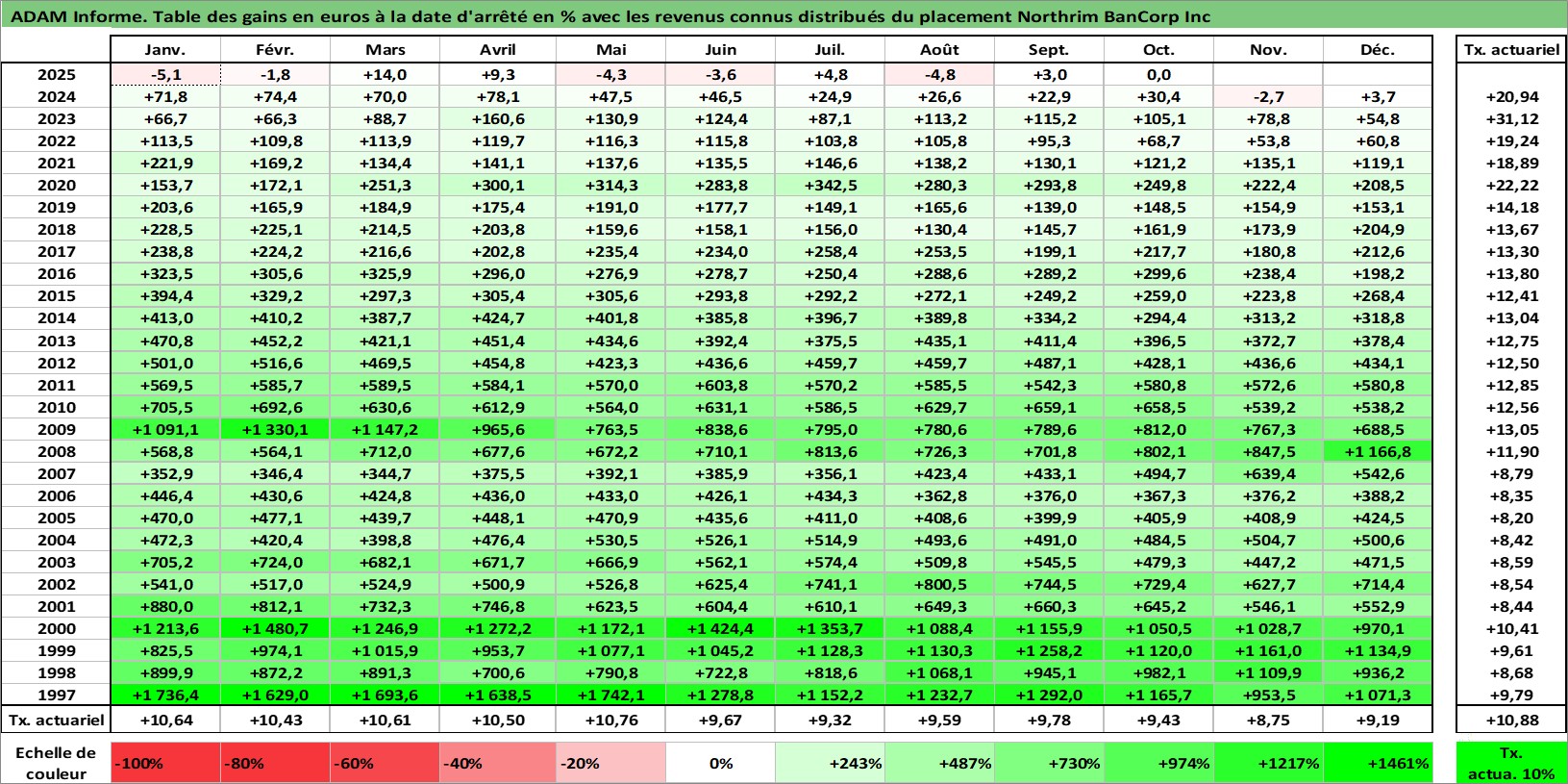This screenshot has height=784, width=1568.
Task: Select the +501,0 cell in the 2012 row
Action: click(x=165, y=363)
